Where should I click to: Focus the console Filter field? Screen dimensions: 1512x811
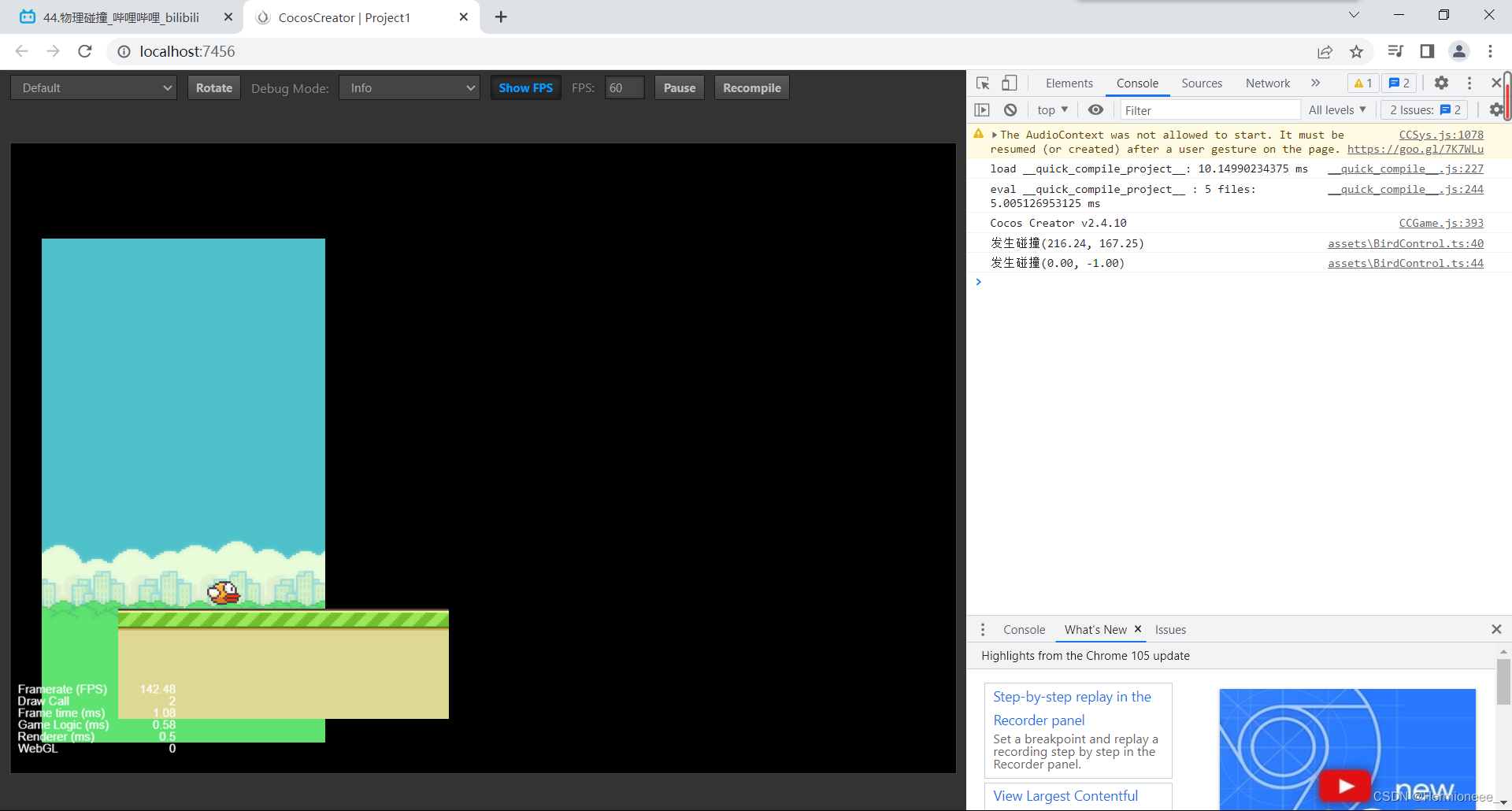coord(1210,110)
